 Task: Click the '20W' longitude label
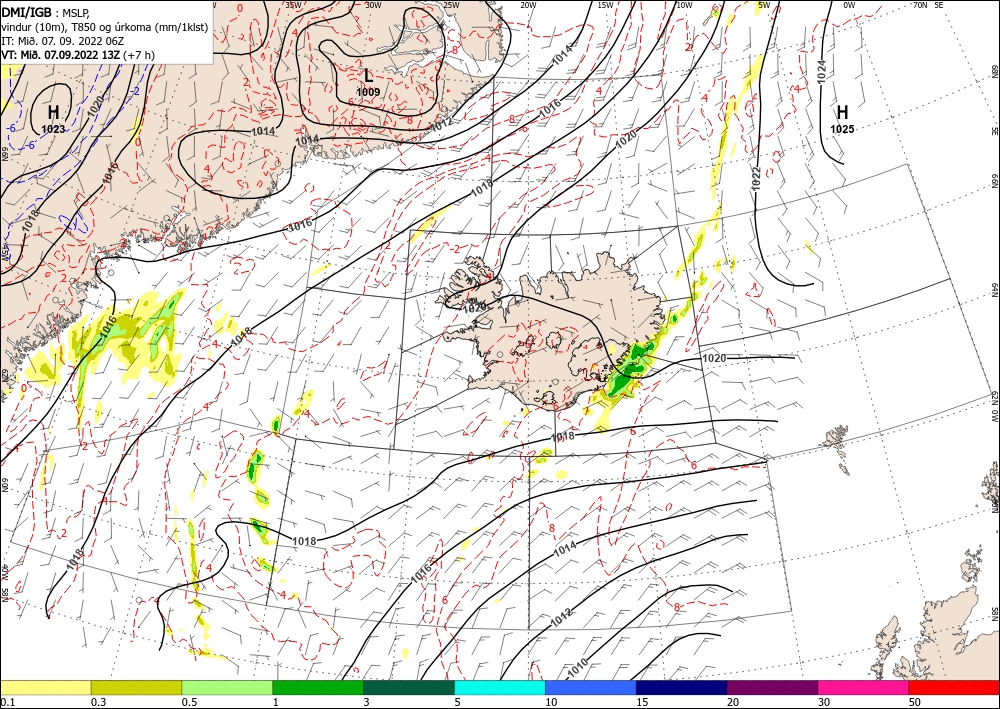coord(528,5)
